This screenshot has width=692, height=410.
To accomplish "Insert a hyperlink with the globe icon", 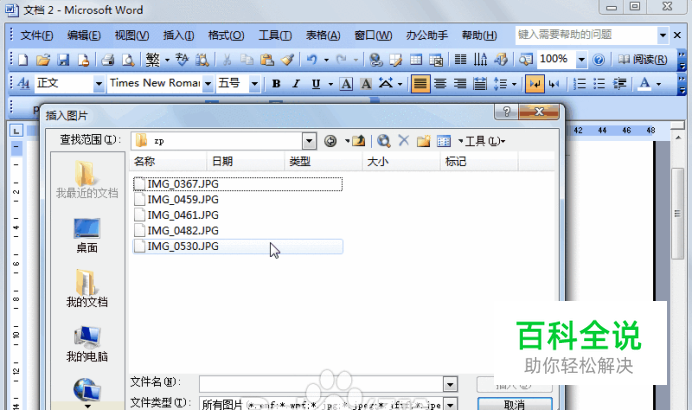I will click(376, 60).
